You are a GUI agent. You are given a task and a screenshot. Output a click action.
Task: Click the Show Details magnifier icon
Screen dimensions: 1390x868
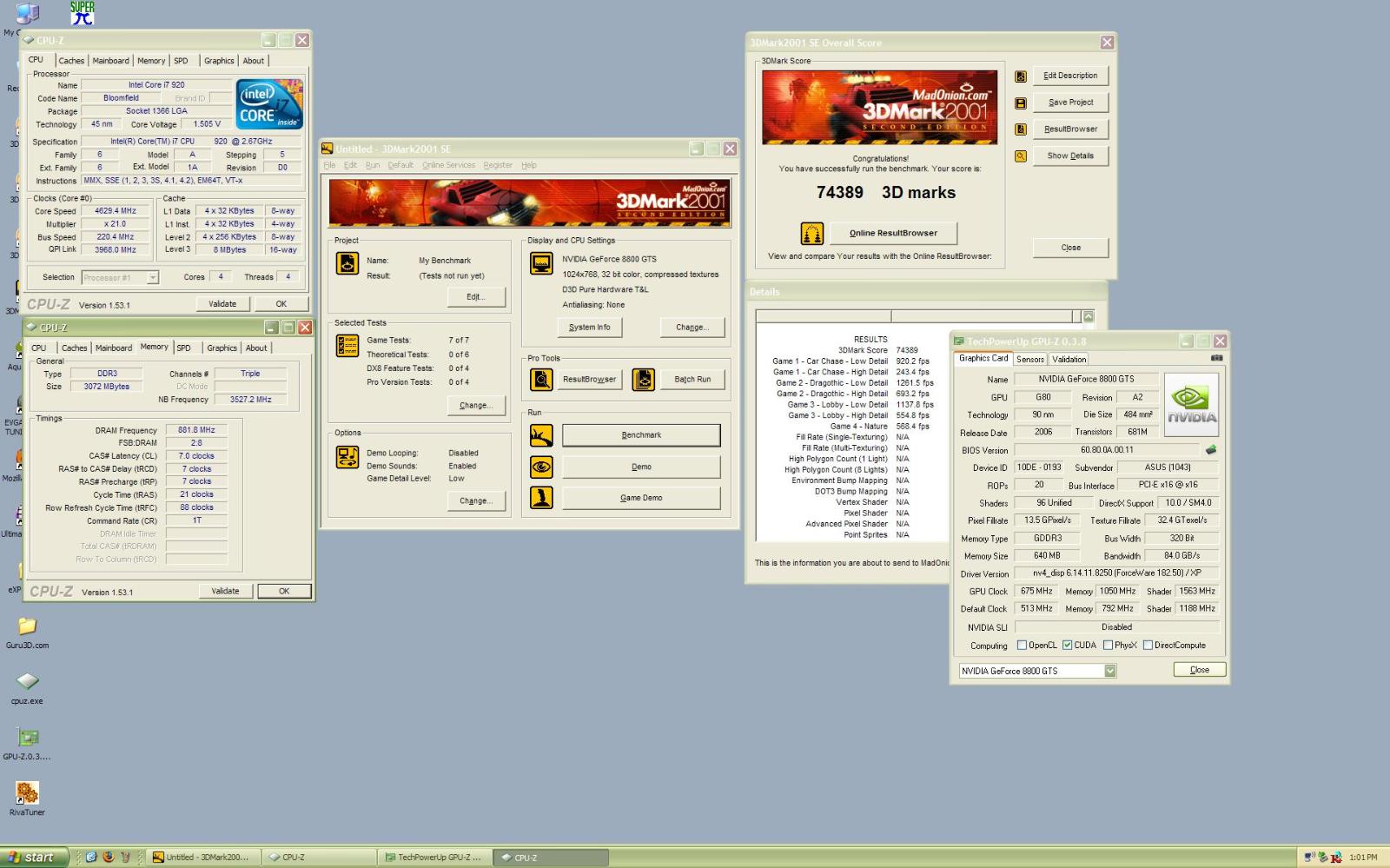tap(1021, 156)
